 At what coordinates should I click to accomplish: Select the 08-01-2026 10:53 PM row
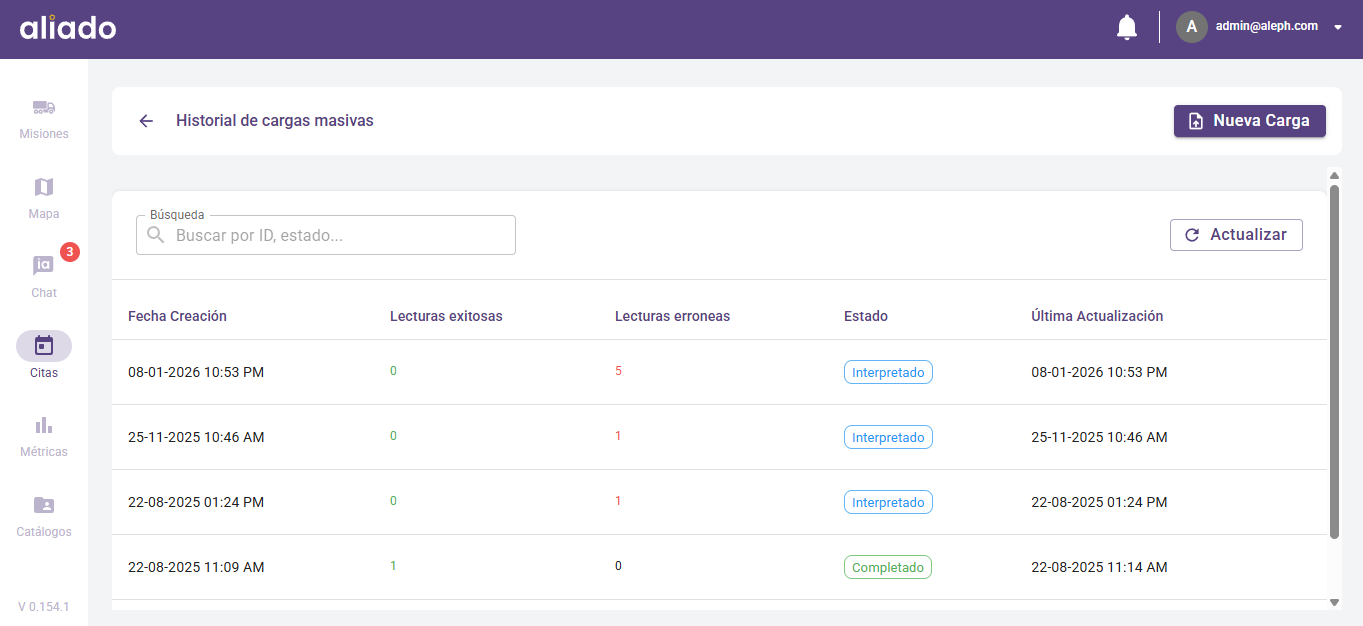[x=196, y=372]
